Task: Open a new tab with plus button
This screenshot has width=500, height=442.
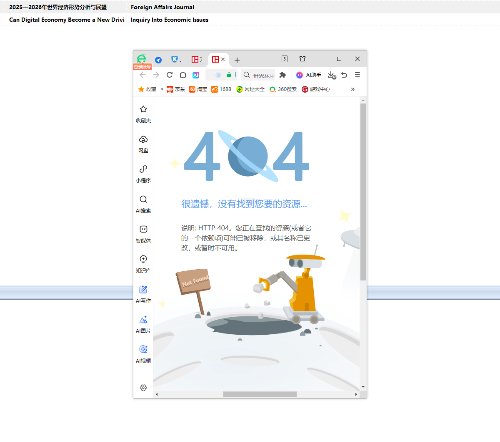Action: click(237, 60)
